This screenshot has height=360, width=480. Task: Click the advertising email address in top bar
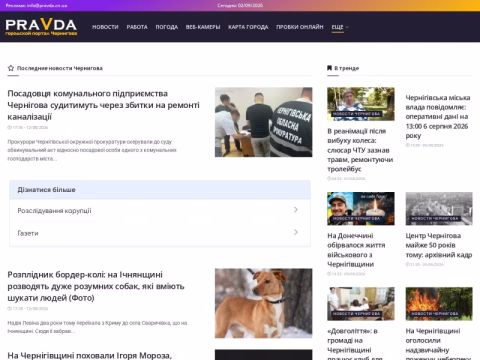click(x=47, y=5)
